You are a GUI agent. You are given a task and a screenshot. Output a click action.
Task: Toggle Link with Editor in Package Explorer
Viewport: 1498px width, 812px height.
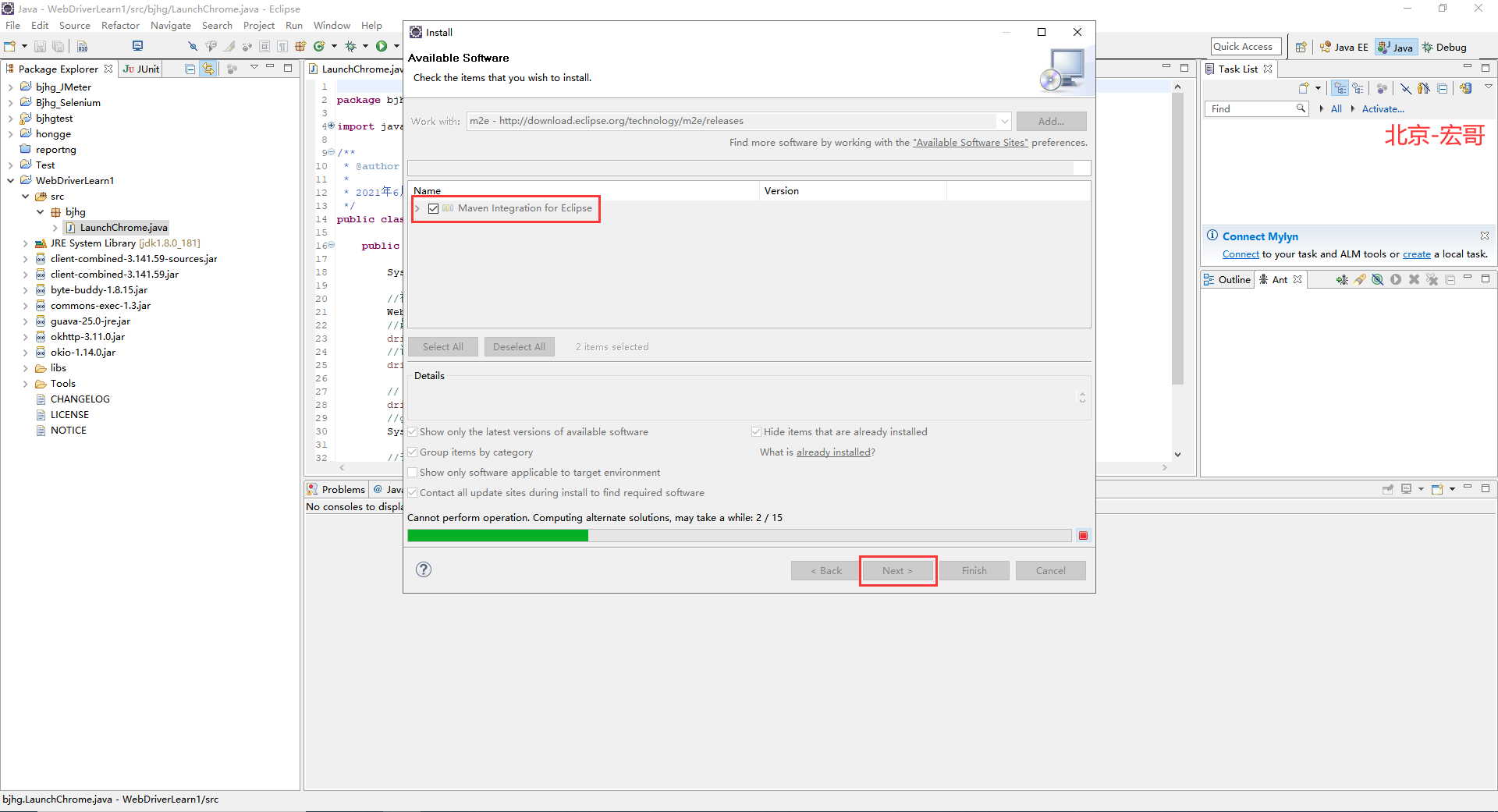[x=208, y=69]
